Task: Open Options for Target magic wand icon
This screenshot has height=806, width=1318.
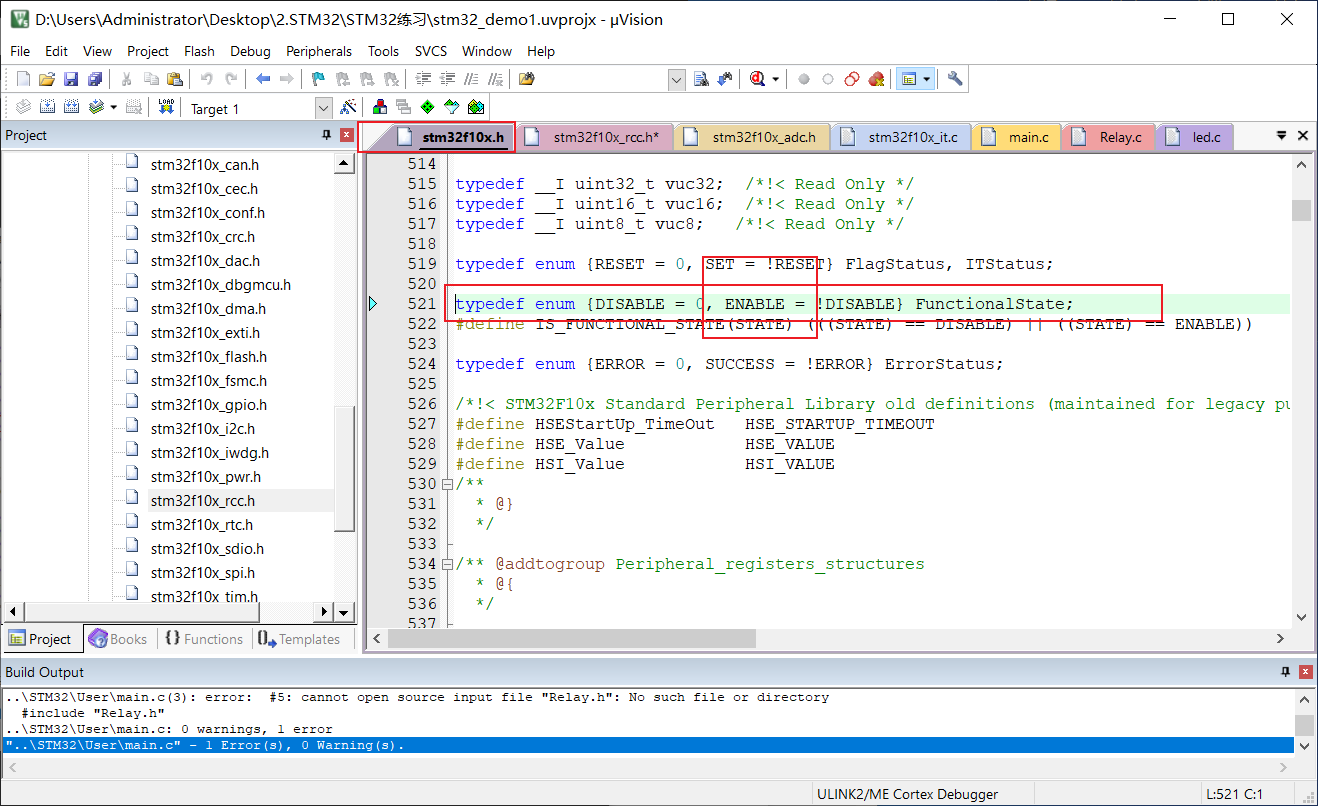Action: pos(348,107)
